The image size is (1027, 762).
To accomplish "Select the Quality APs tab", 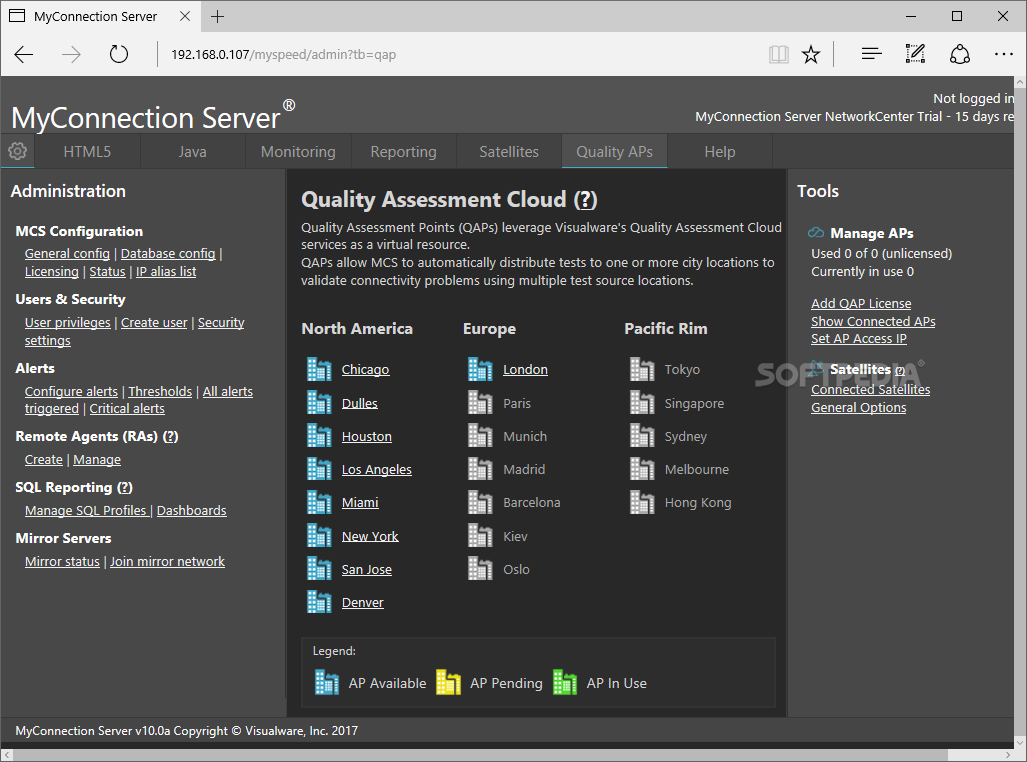I will pyautogui.click(x=614, y=151).
